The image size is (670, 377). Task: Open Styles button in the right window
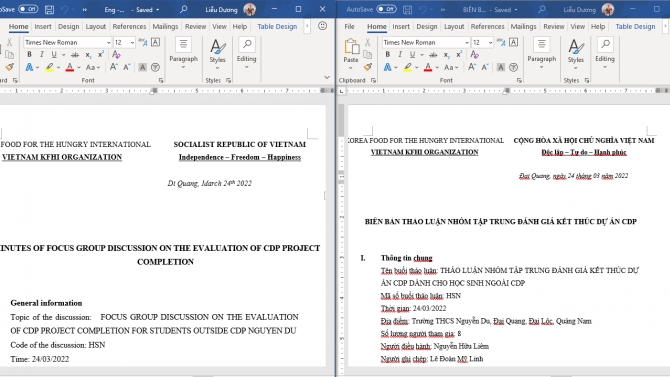pos(576,53)
